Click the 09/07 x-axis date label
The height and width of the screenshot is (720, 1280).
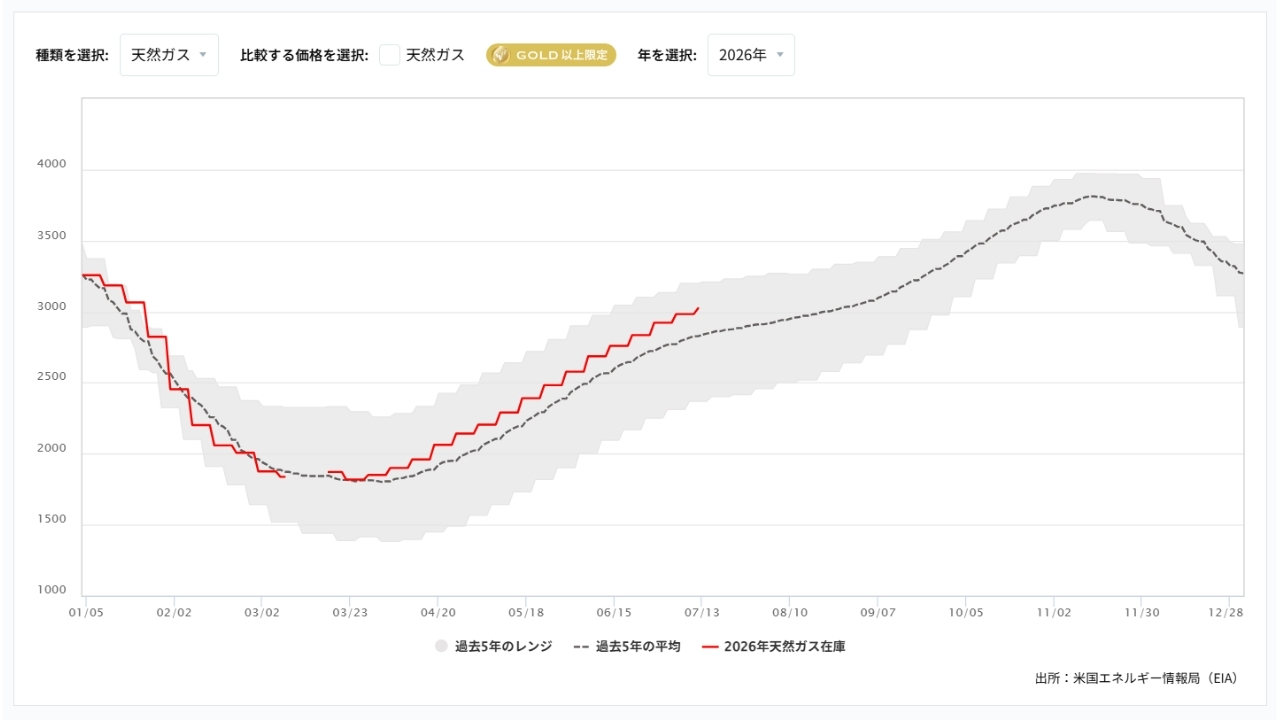point(877,612)
